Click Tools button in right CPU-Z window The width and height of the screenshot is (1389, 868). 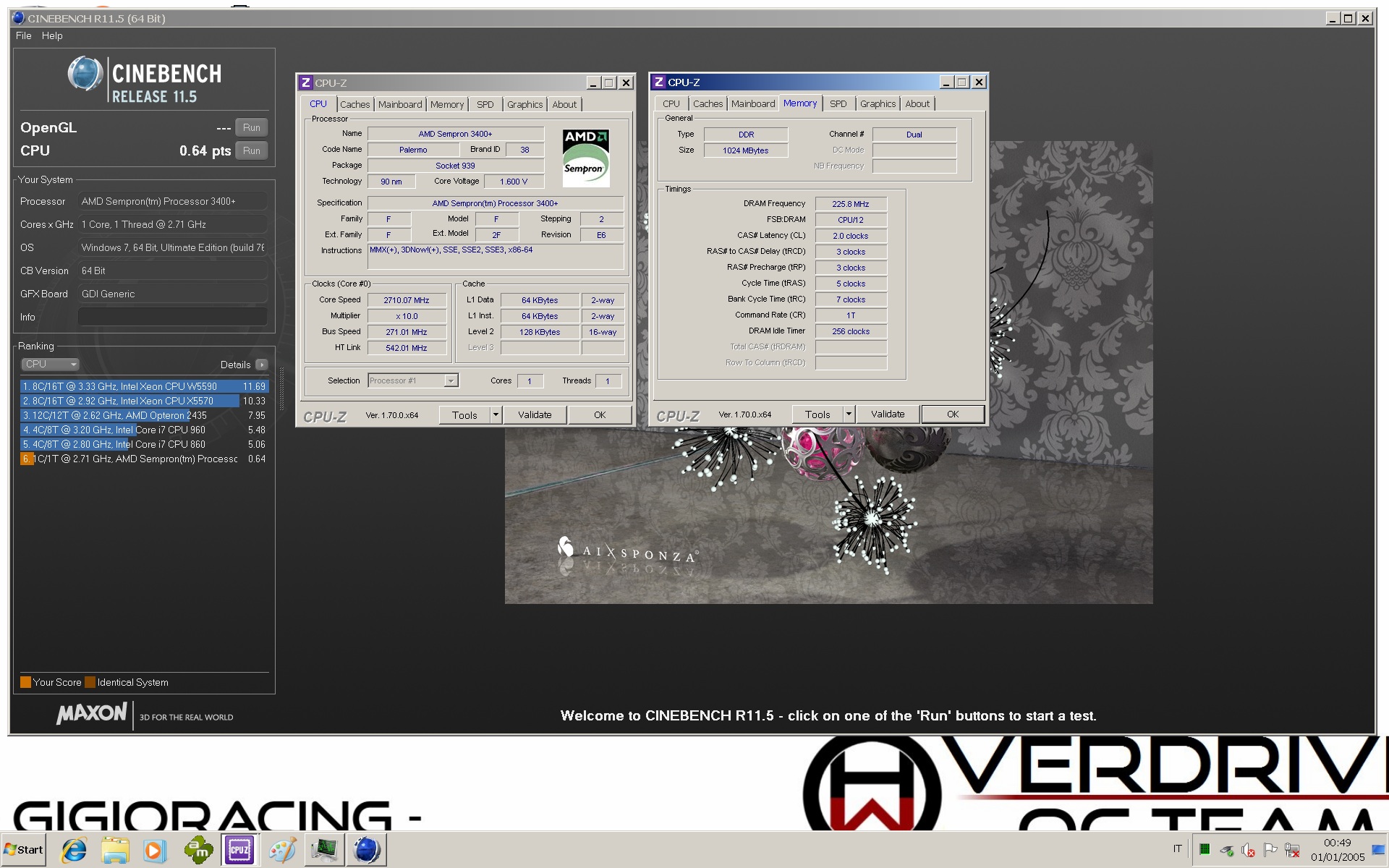click(x=817, y=414)
